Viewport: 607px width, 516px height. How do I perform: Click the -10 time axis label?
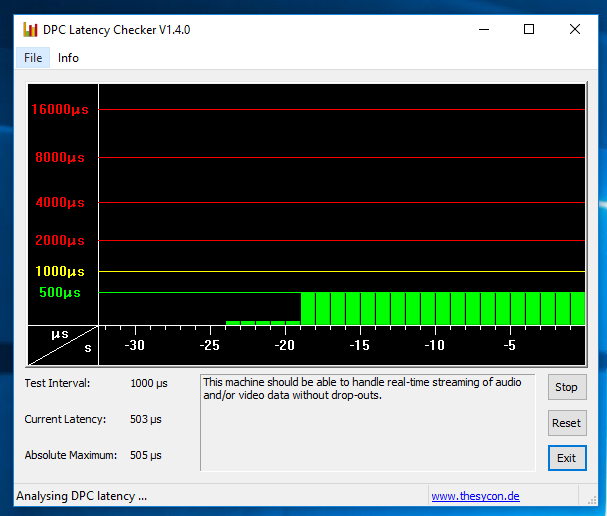pyautogui.click(x=435, y=345)
